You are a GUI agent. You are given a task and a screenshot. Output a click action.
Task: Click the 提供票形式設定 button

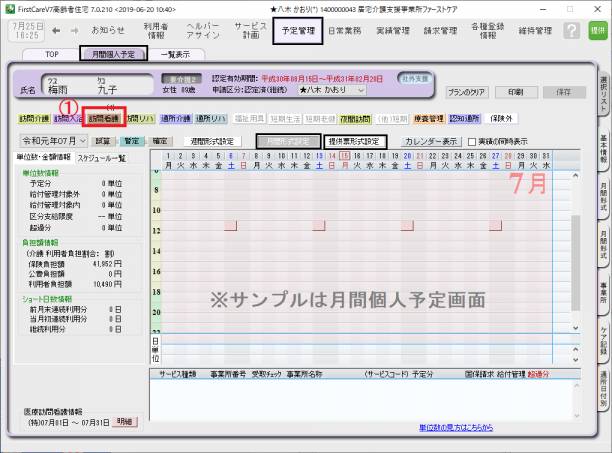354,142
